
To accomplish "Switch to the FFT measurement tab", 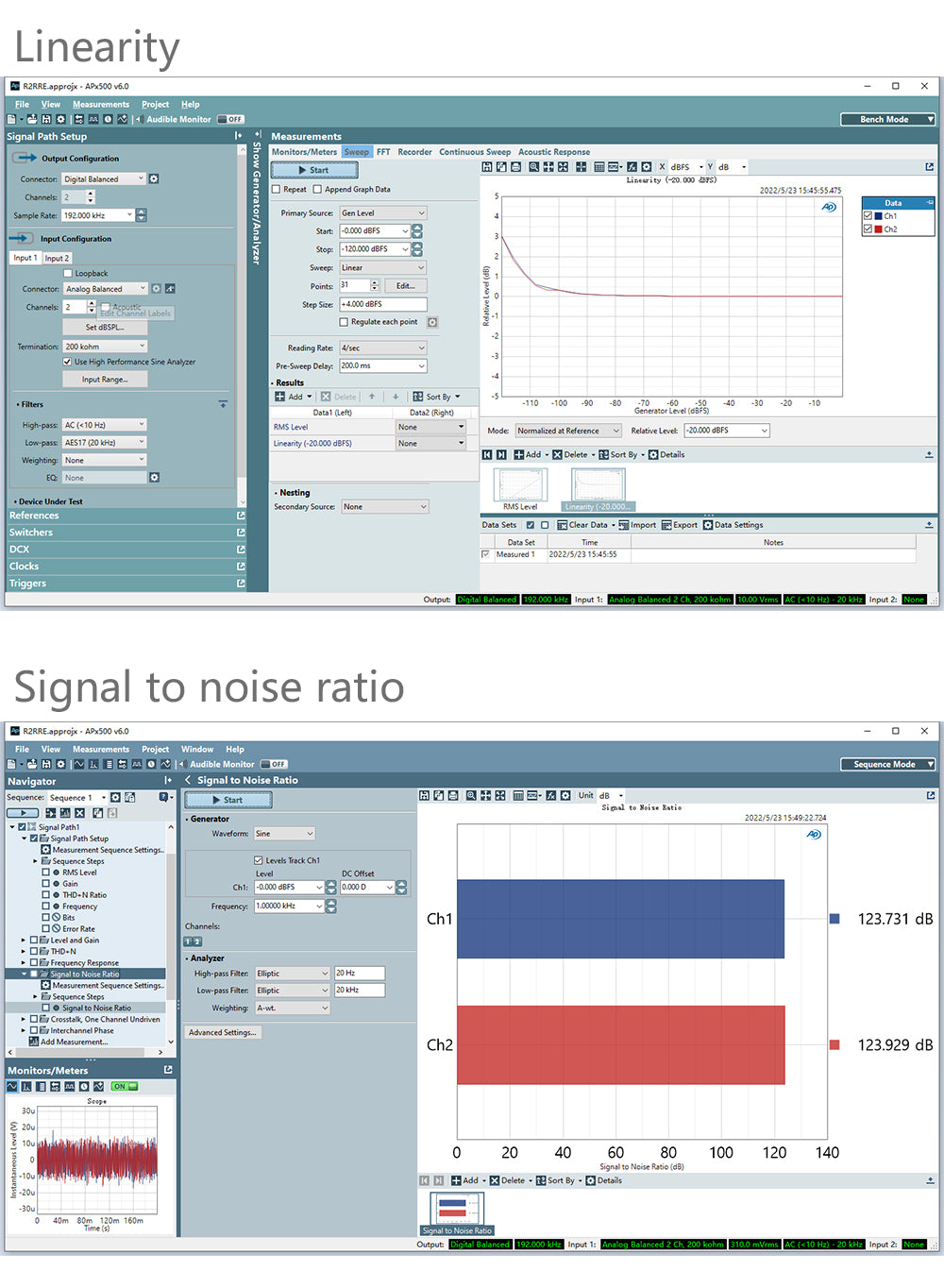I will point(383,152).
